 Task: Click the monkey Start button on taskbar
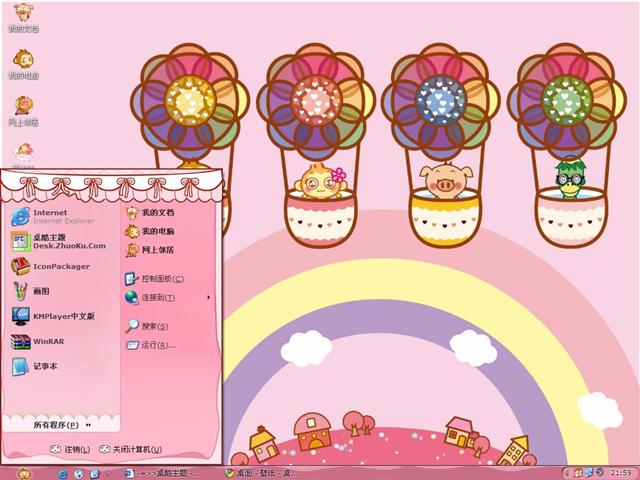pyautogui.click(x=24, y=473)
